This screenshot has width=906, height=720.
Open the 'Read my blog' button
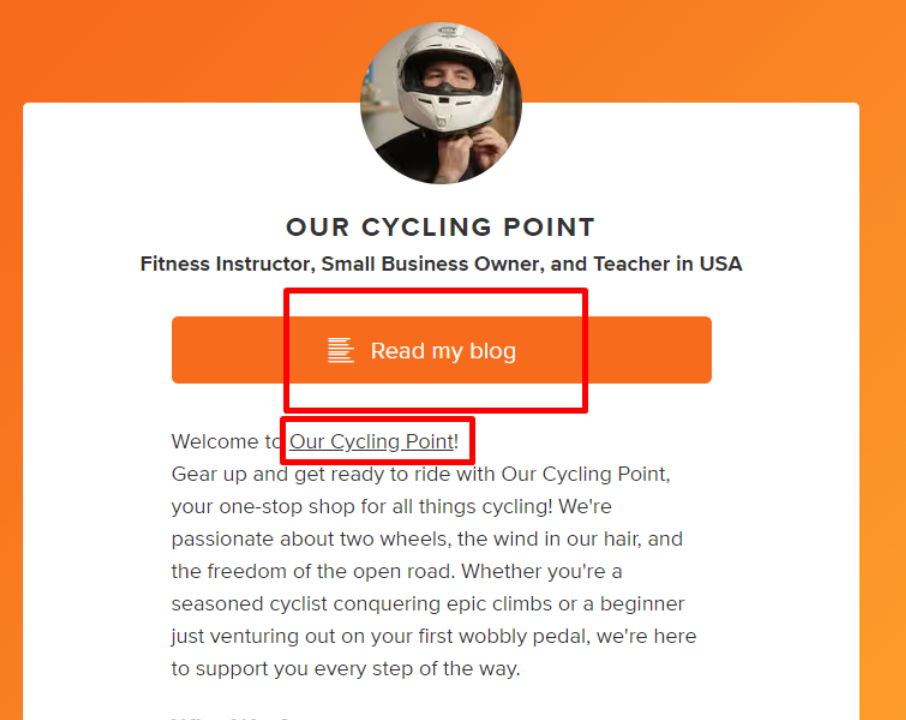pos(441,351)
